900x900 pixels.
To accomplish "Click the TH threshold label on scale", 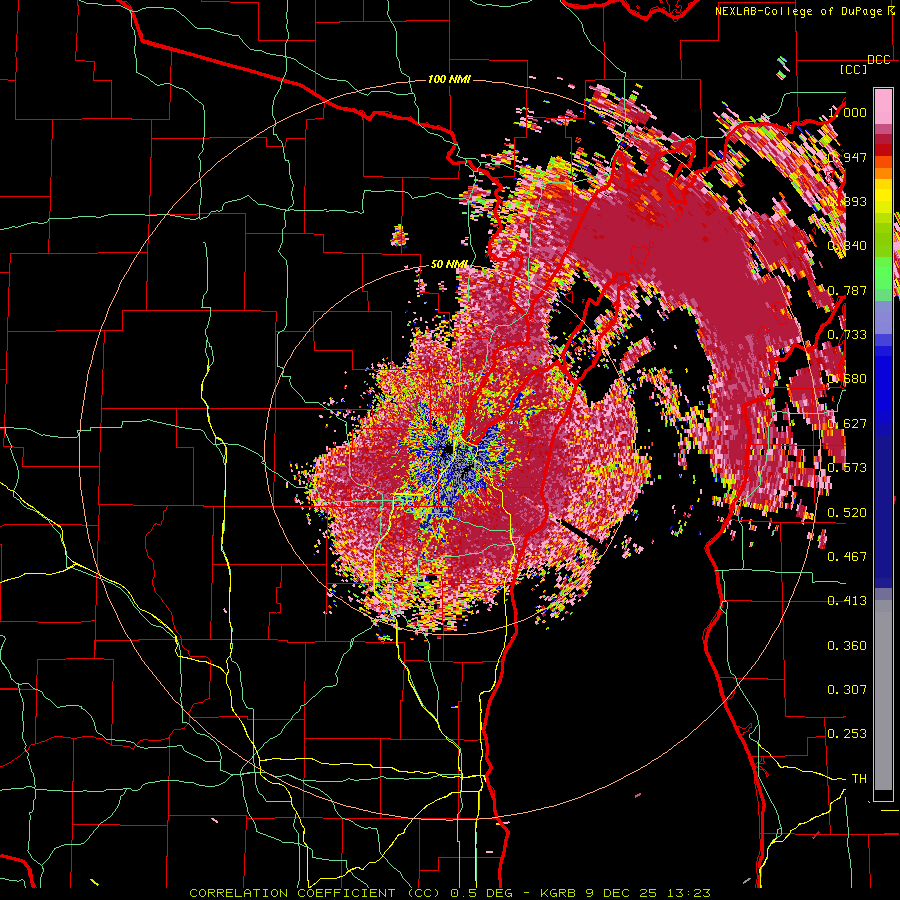I will pyautogui.click(x=859, y=778).
